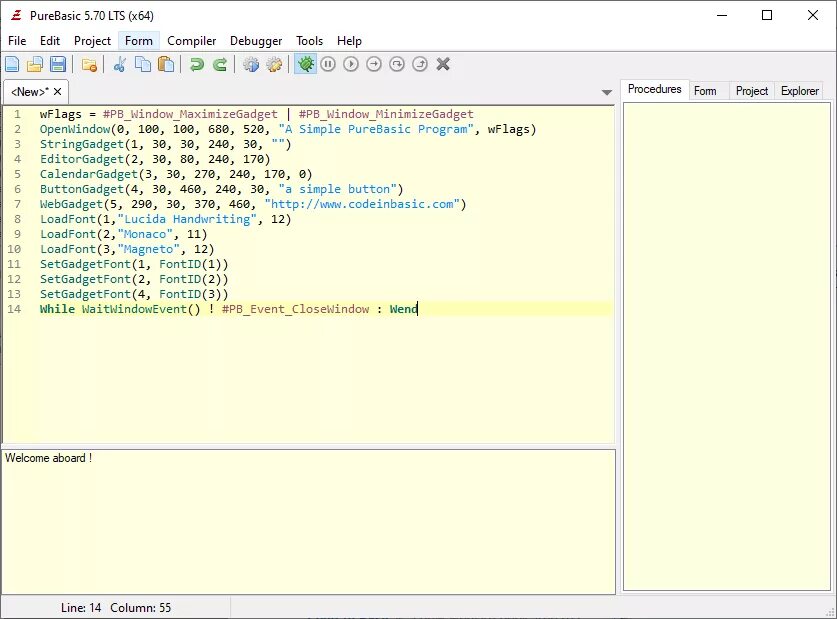The width and height of the screenshot is (837, 619).
Task: Open the Compiler menu
Action: (192, 41)
